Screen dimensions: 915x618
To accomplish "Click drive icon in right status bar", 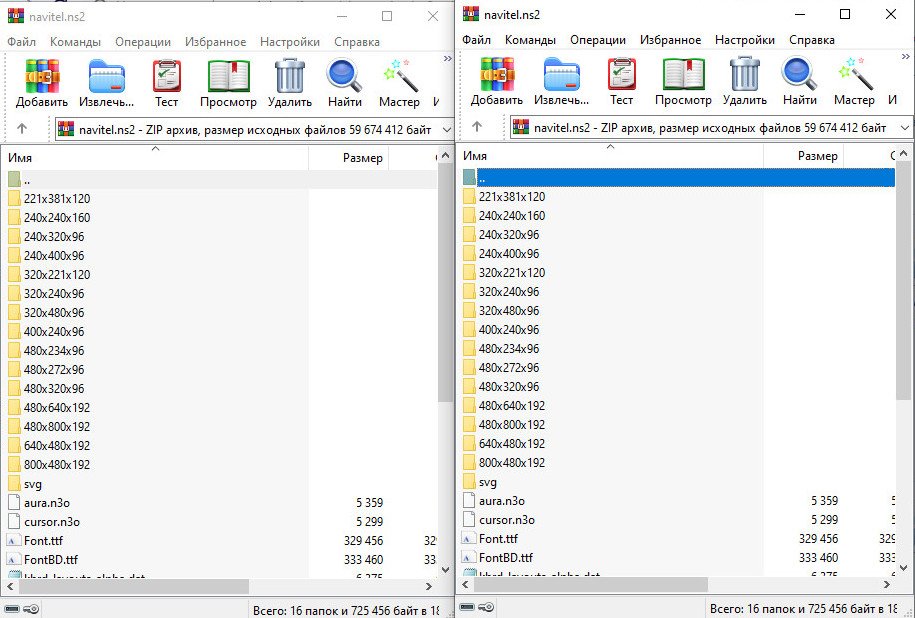I will coord(467,607).
